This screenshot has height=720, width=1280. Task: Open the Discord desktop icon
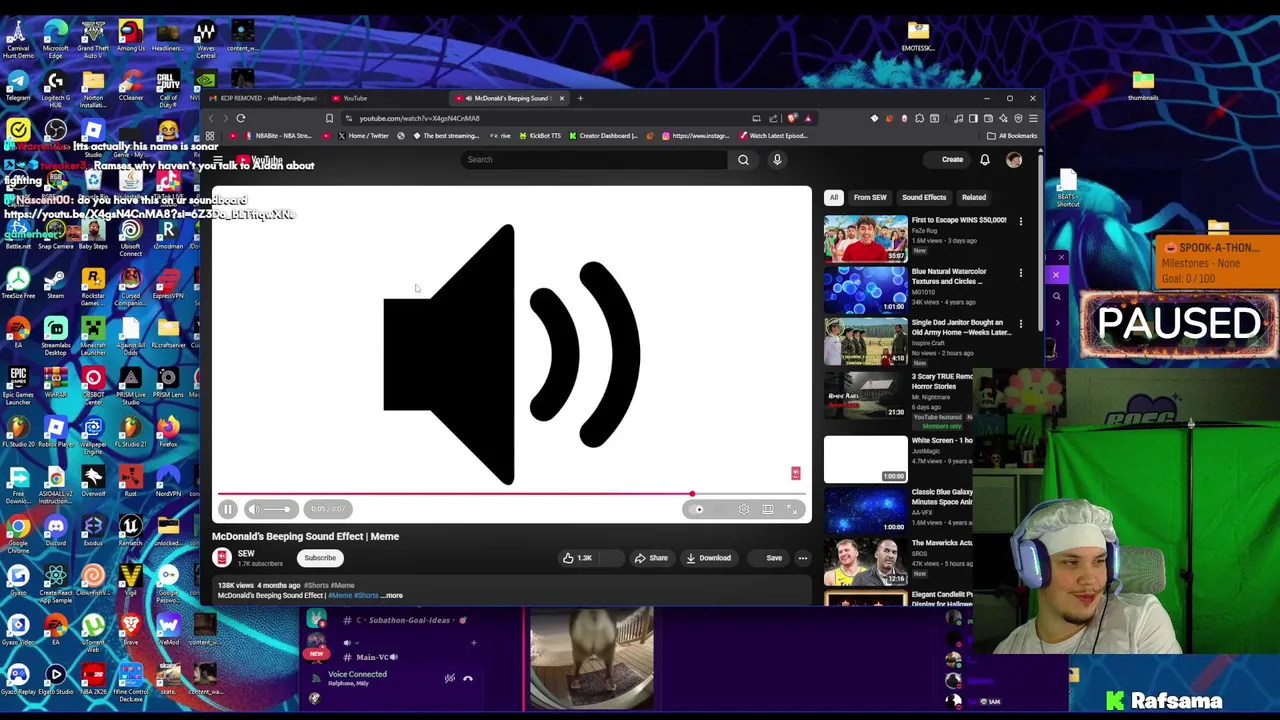coord(55,531)
